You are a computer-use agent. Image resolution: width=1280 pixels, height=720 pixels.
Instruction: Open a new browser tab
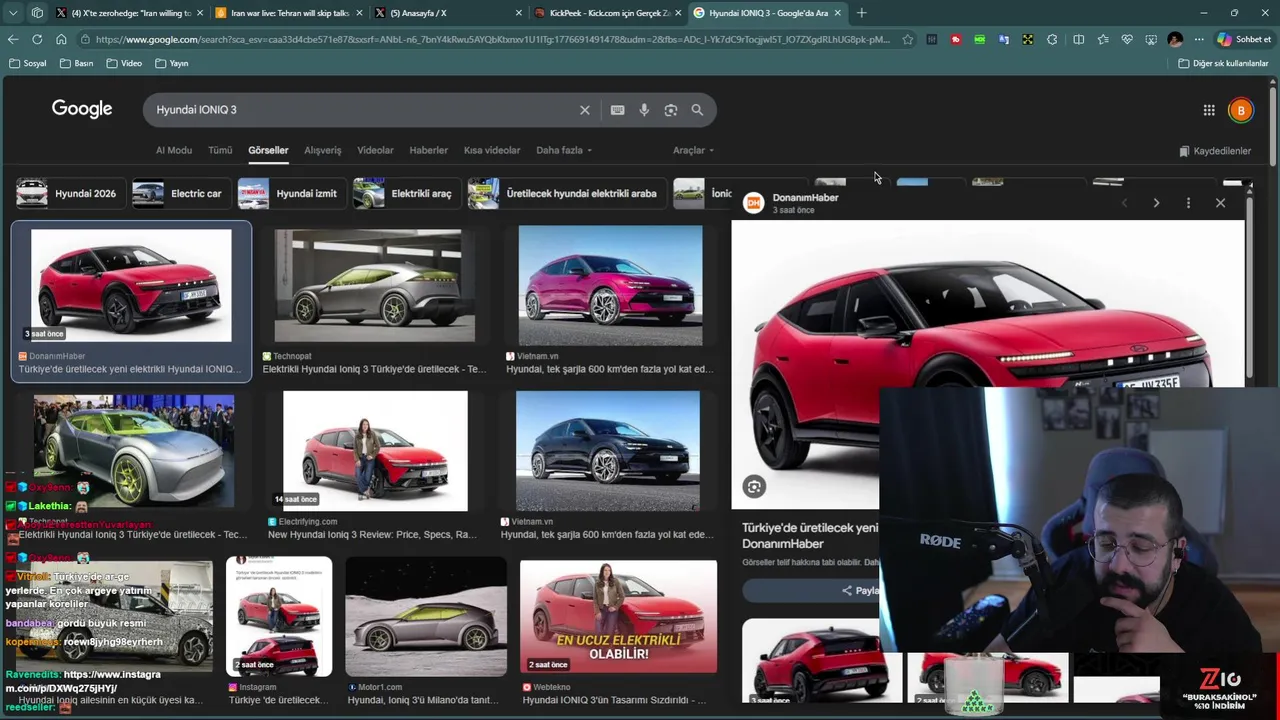click(x=861, y=13)
